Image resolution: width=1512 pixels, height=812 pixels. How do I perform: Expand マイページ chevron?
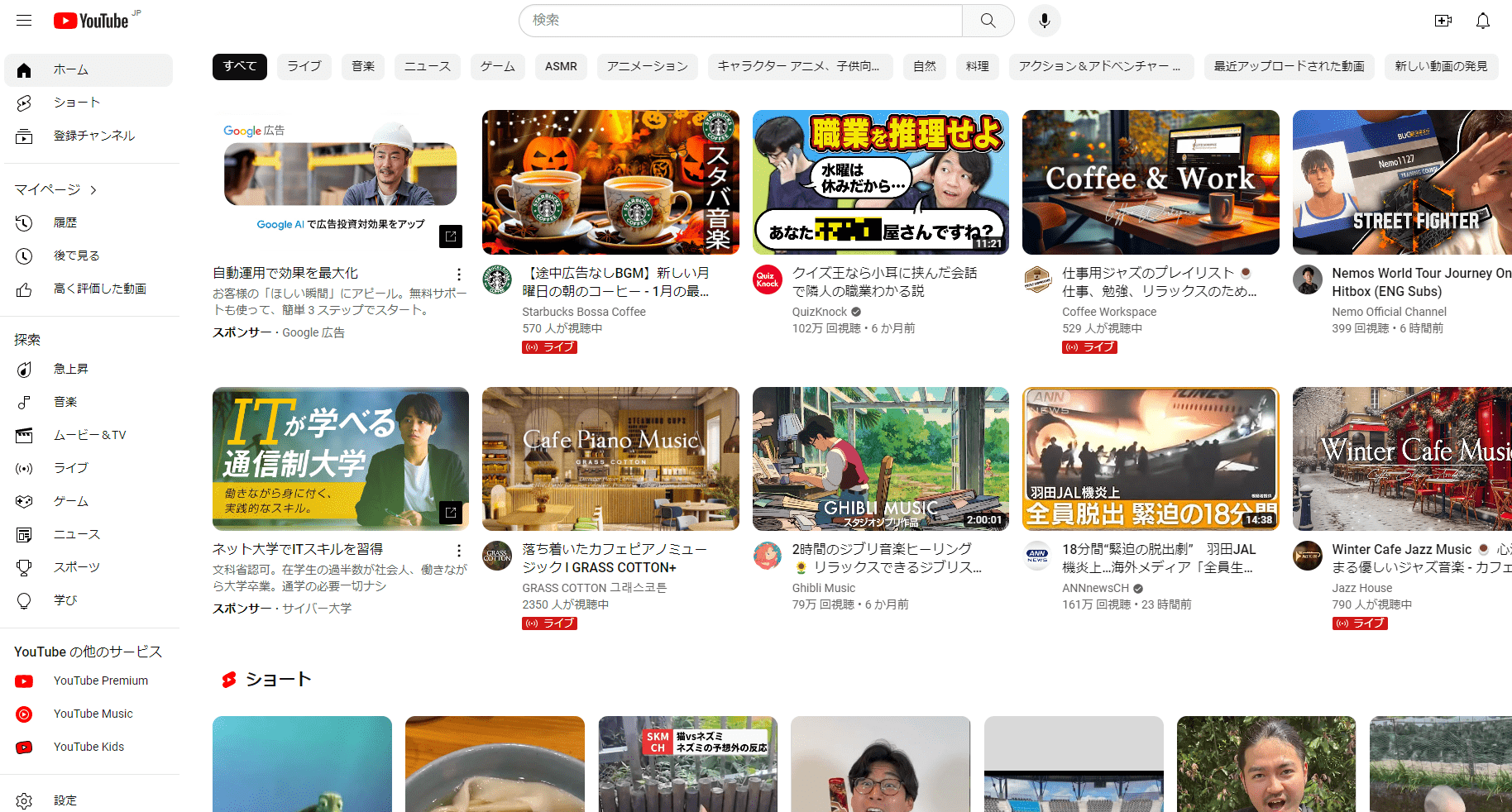coord(93,190)
